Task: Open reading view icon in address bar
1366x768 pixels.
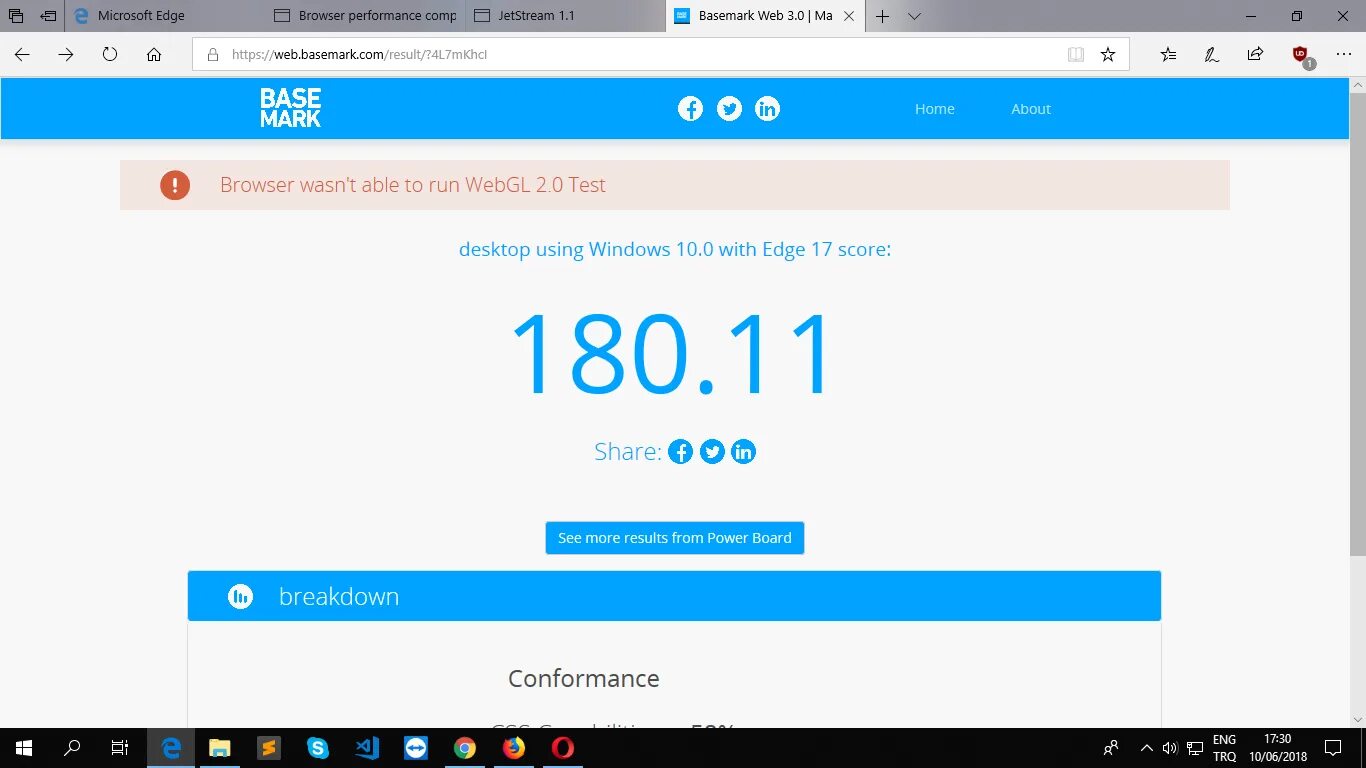Action: point(1076,55)
